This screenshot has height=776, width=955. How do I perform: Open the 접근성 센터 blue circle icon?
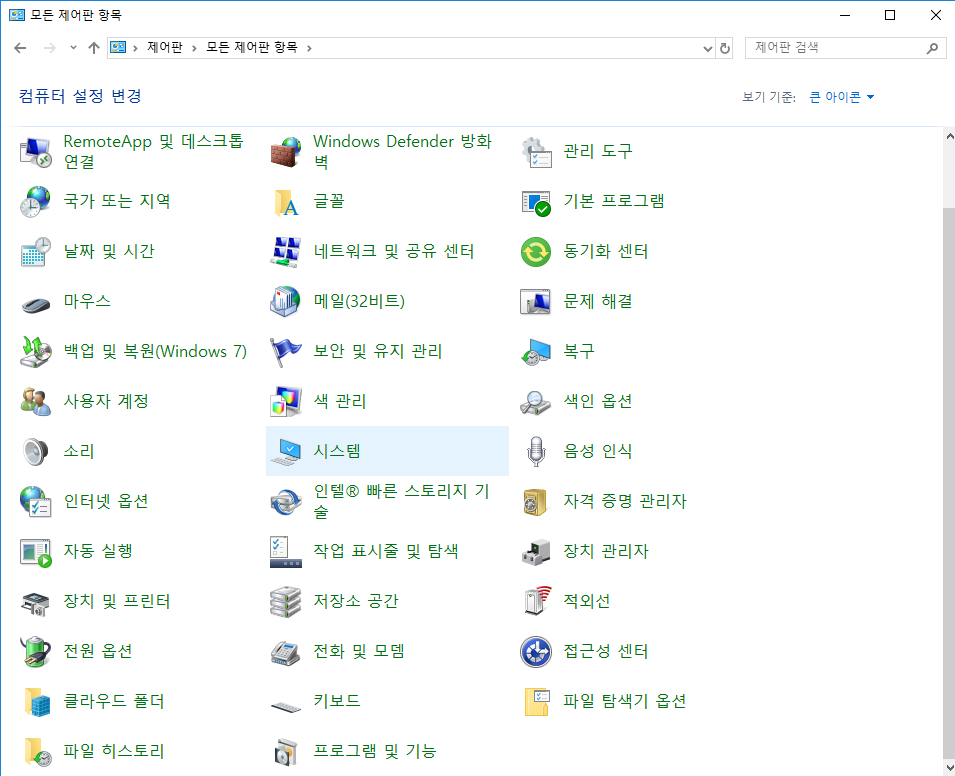[x=536, y=651]
